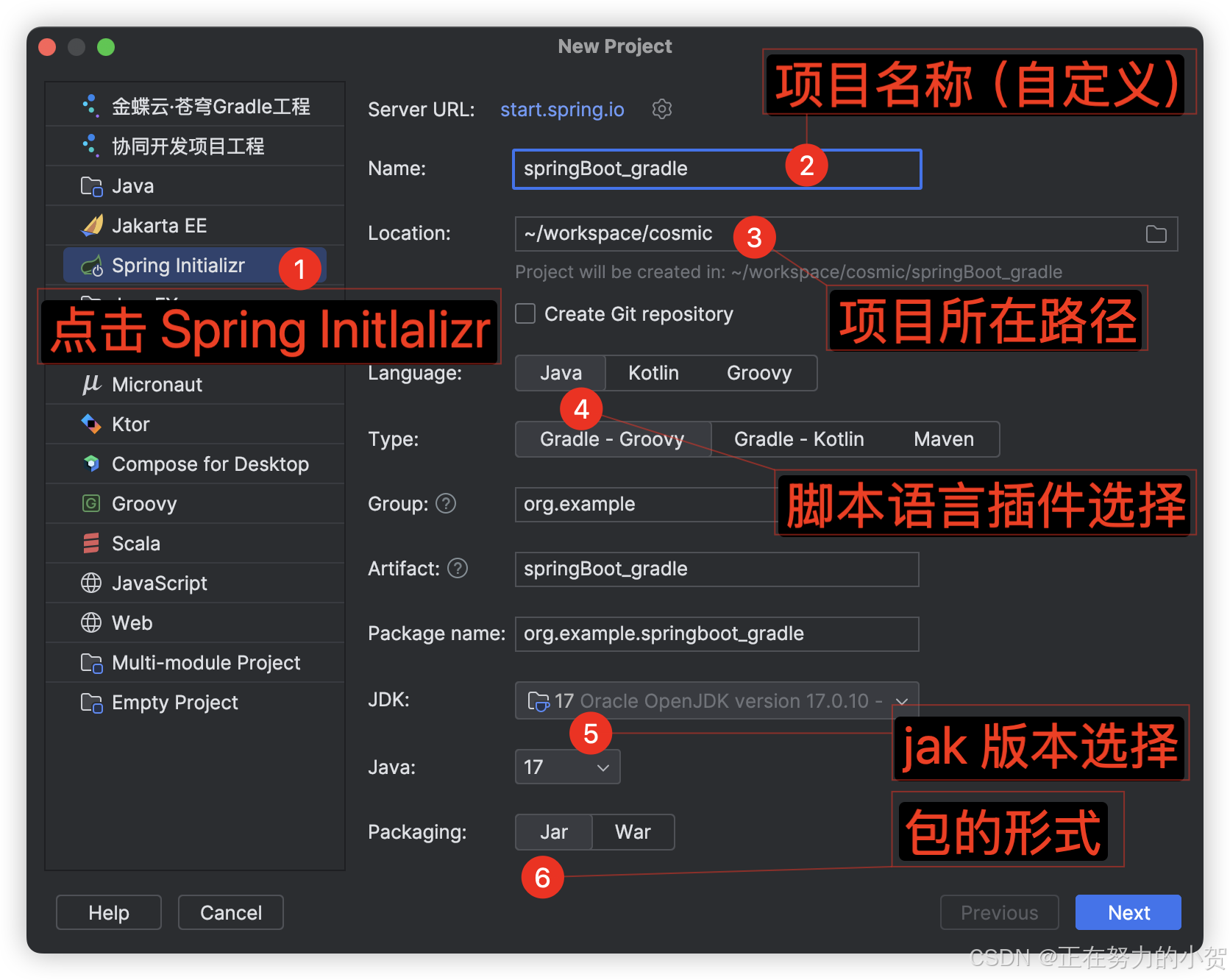Focus the Location path field
1230x980 pixels.
click(x=846, y=234)
